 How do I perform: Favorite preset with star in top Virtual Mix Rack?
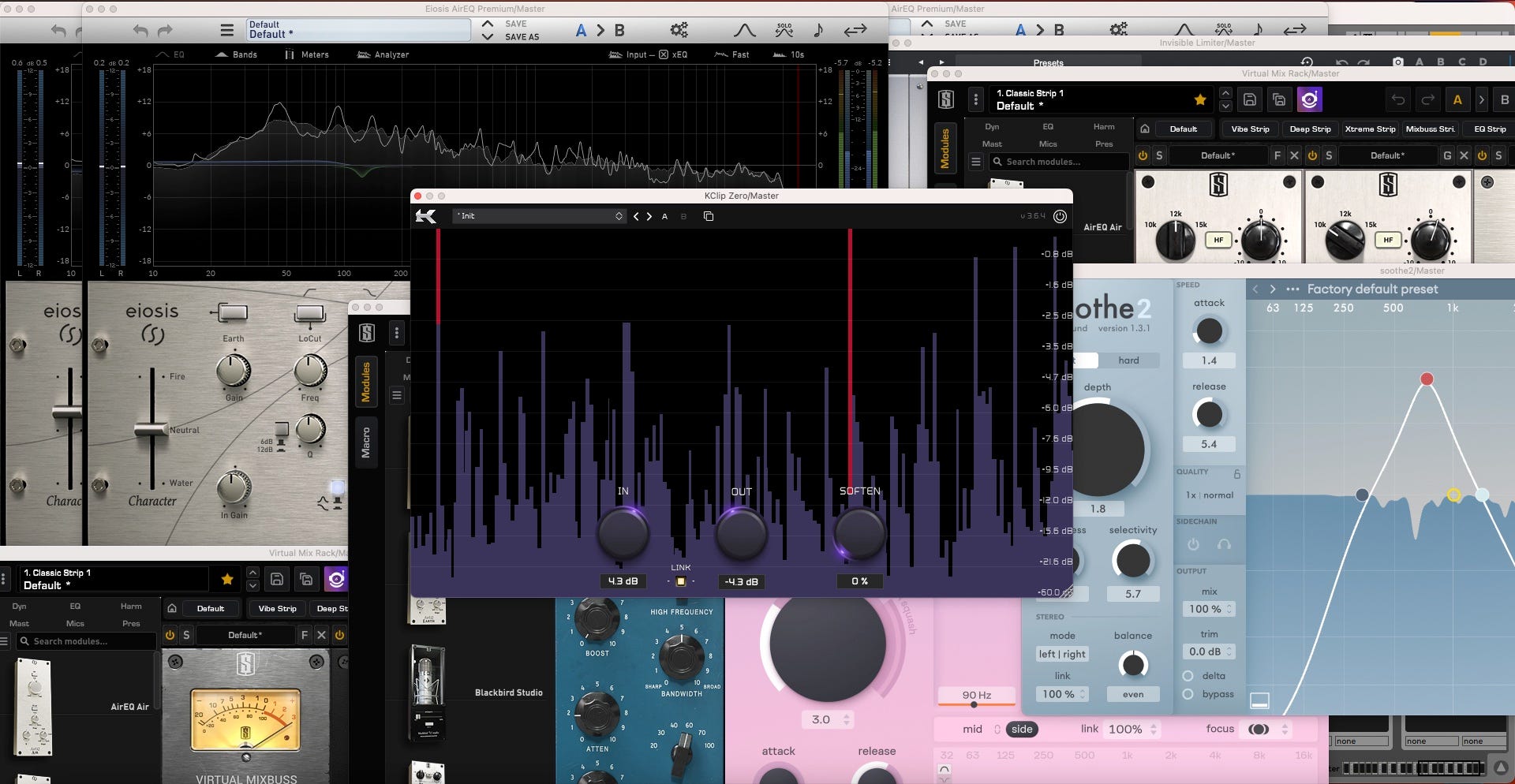(x=1200, y=99)
